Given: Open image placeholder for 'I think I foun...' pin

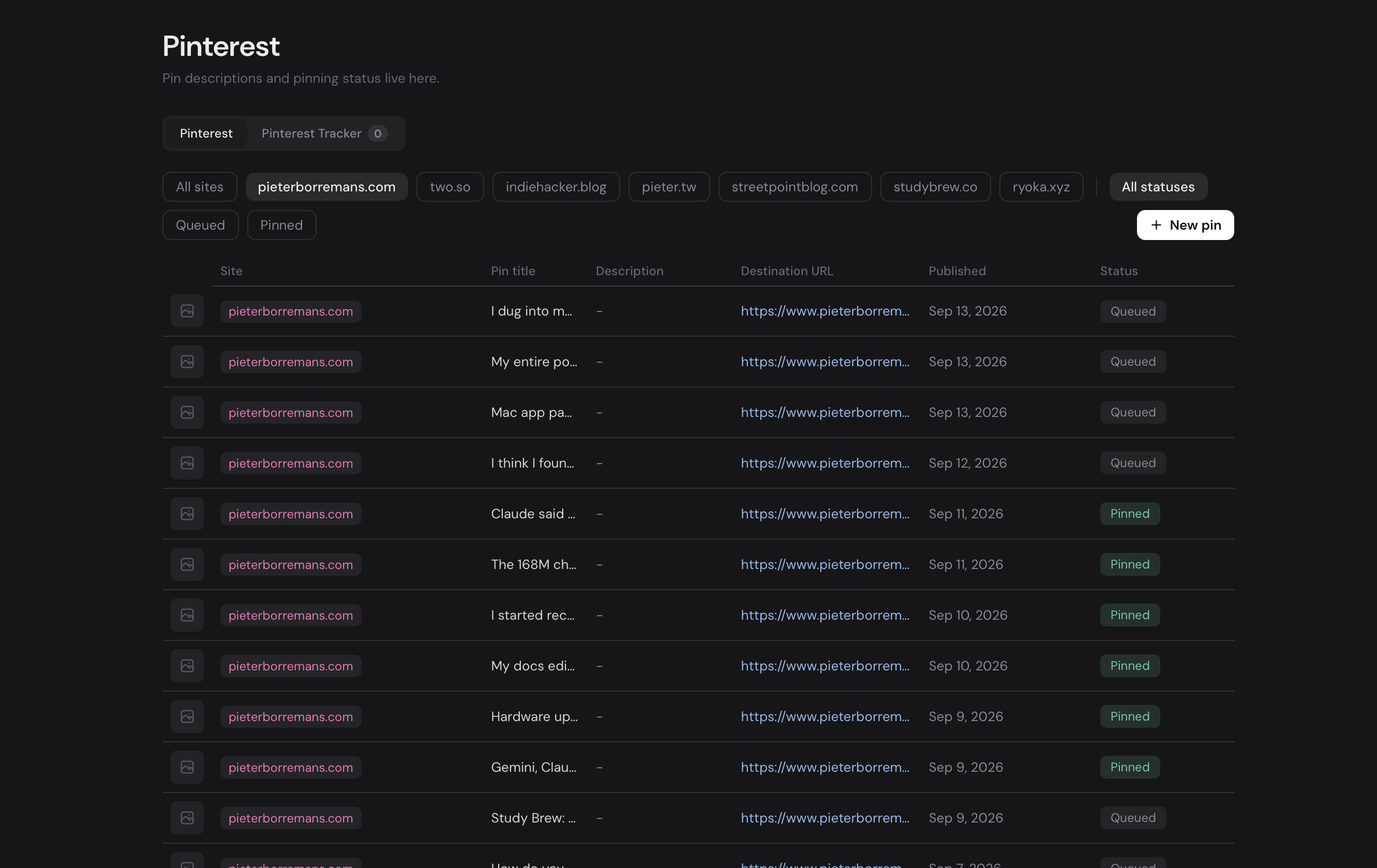Looking at the screenshot, I should pyautogui.click(x=187, y=463).
